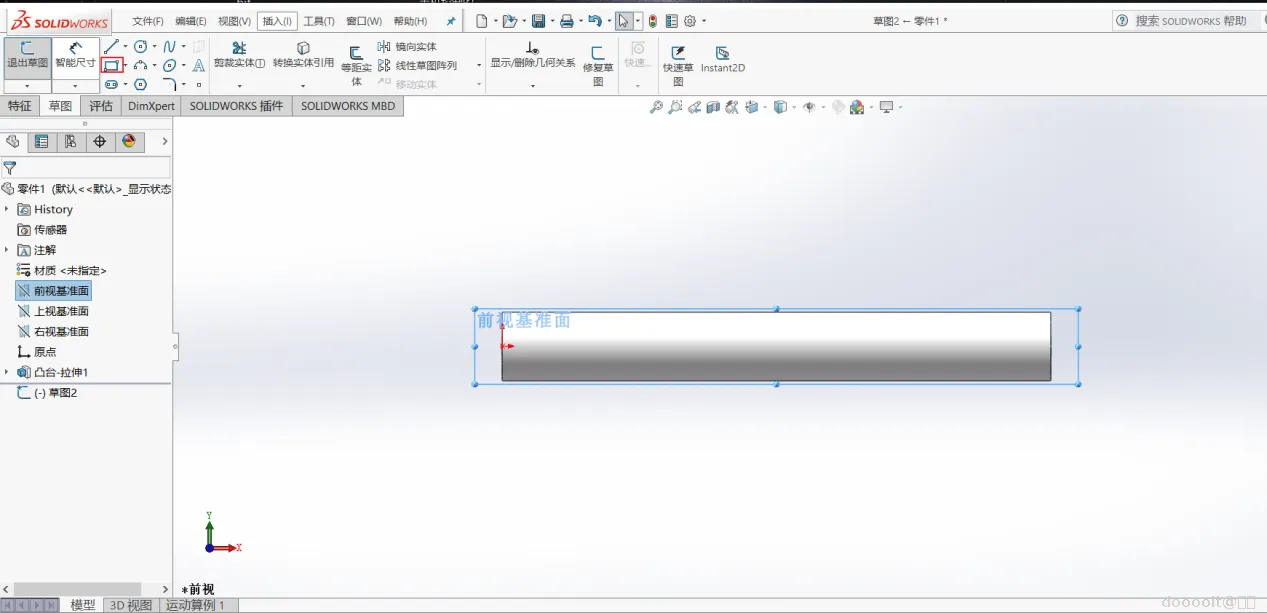Click the rebuild traffic light icon
Image resolution: width=1267 pixels, height=613 pixels.
[653, 21]
